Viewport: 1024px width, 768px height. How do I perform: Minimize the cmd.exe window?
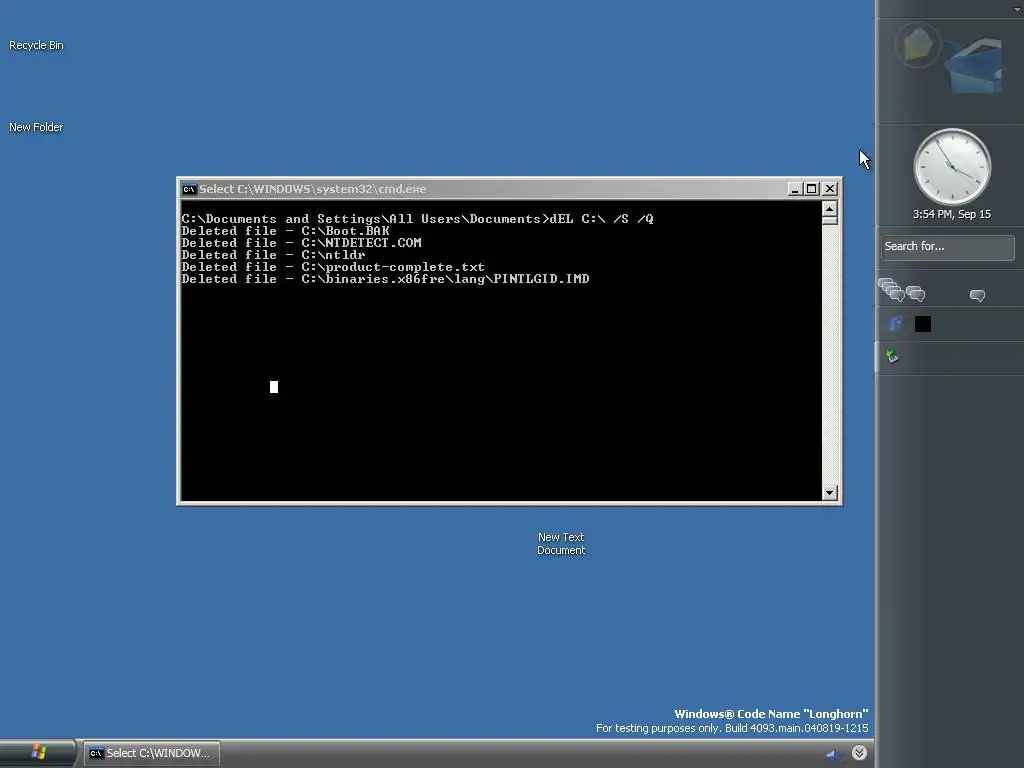coord(795,189)
